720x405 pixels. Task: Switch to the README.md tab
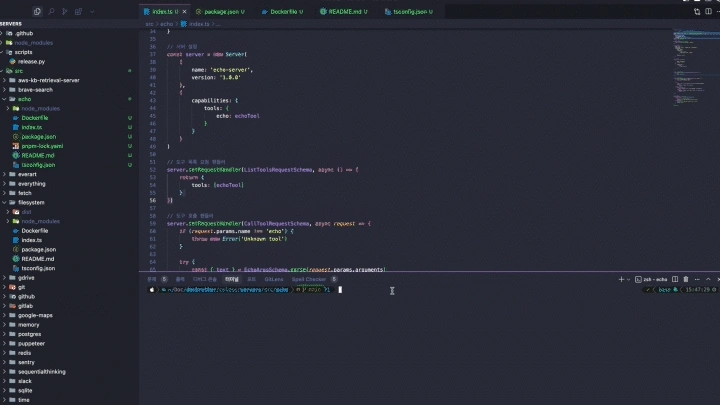click(344, 11)
